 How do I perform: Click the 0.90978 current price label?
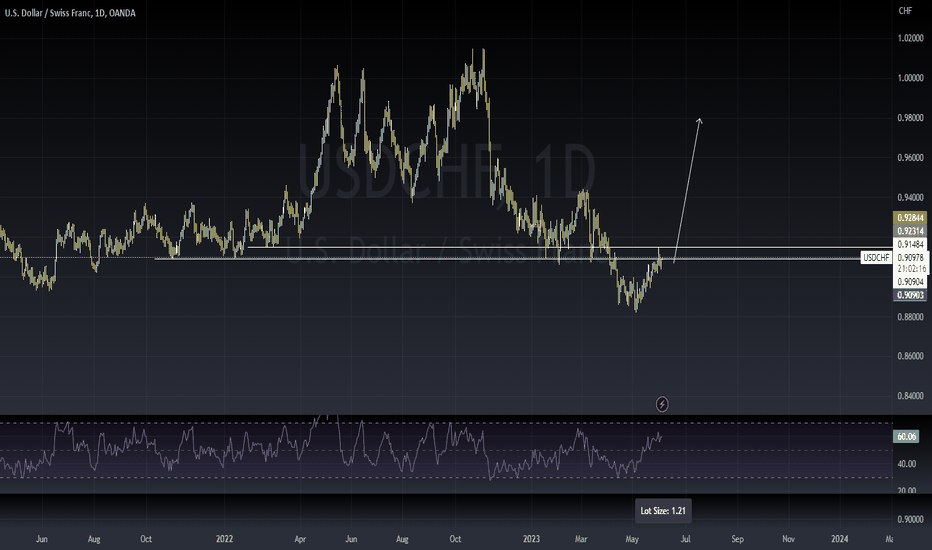click(910, 257)
